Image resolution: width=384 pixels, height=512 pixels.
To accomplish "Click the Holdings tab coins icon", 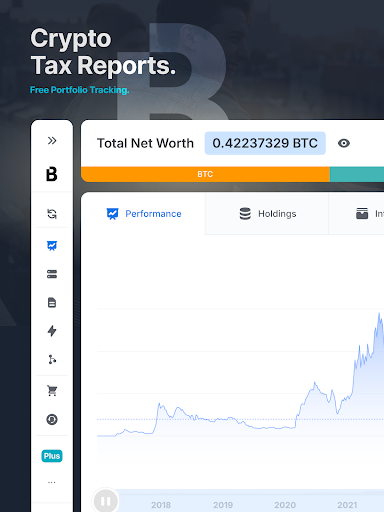I will (245, 214).
